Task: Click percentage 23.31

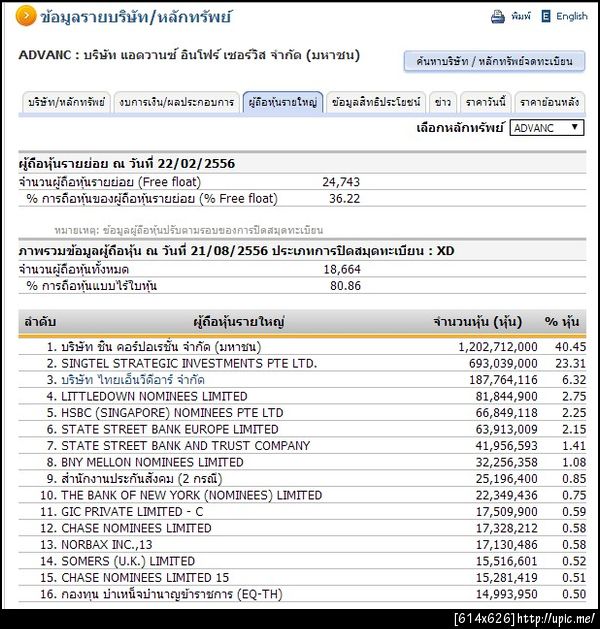Action: point(570,363)
